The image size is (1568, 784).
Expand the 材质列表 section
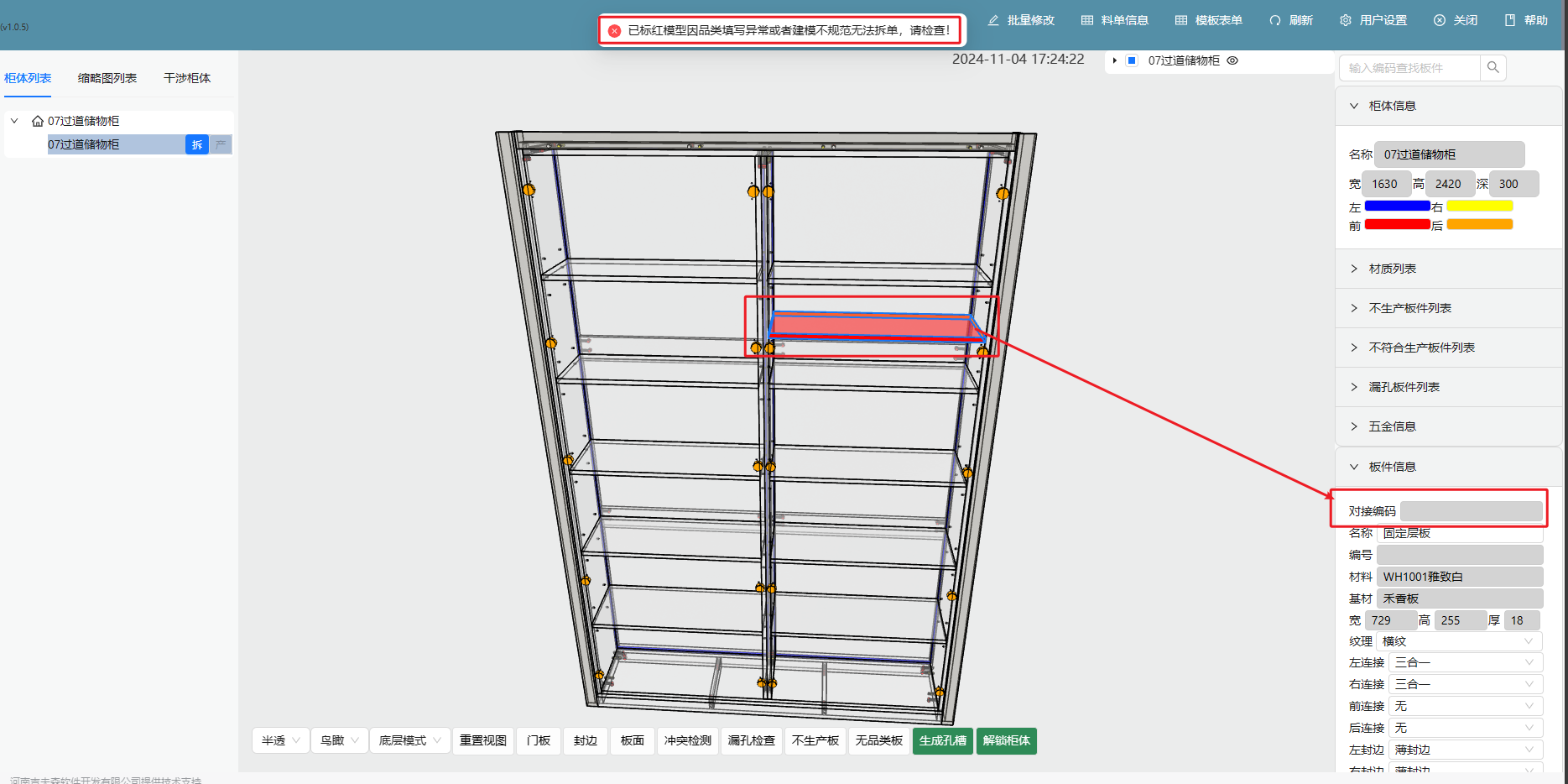pyautogui.click(x=1393, y=269)
